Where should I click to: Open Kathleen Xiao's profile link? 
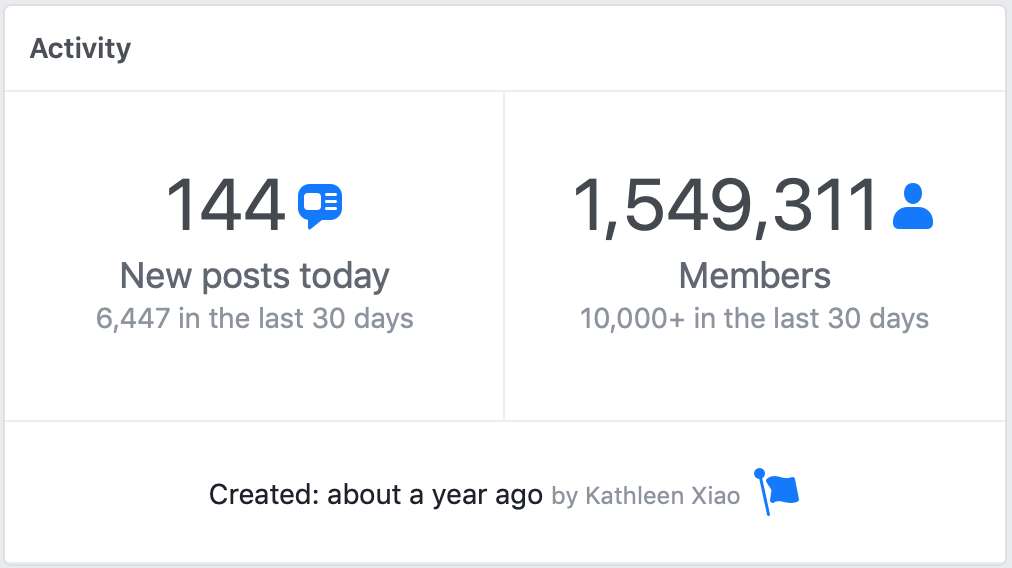tap(662, 496)
